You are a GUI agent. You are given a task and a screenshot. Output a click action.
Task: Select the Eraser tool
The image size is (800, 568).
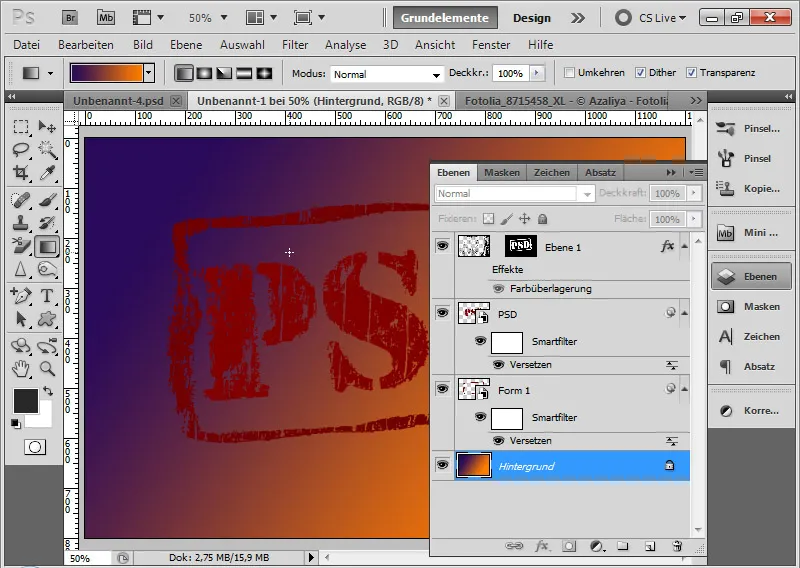[x=20, y=246]
